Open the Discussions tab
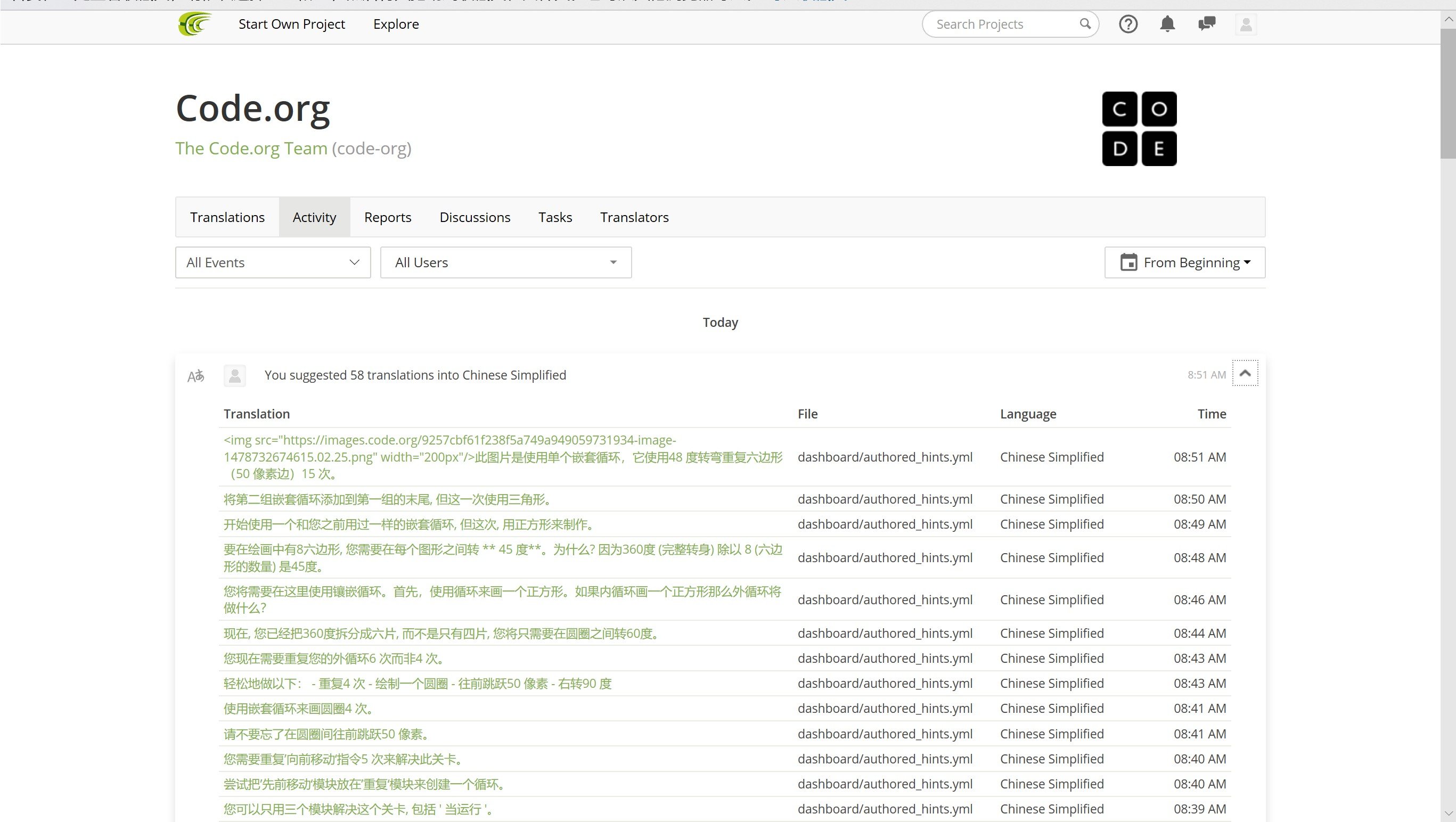The width and height of the screenshot is (1456, 822). (x=475, y=217)
